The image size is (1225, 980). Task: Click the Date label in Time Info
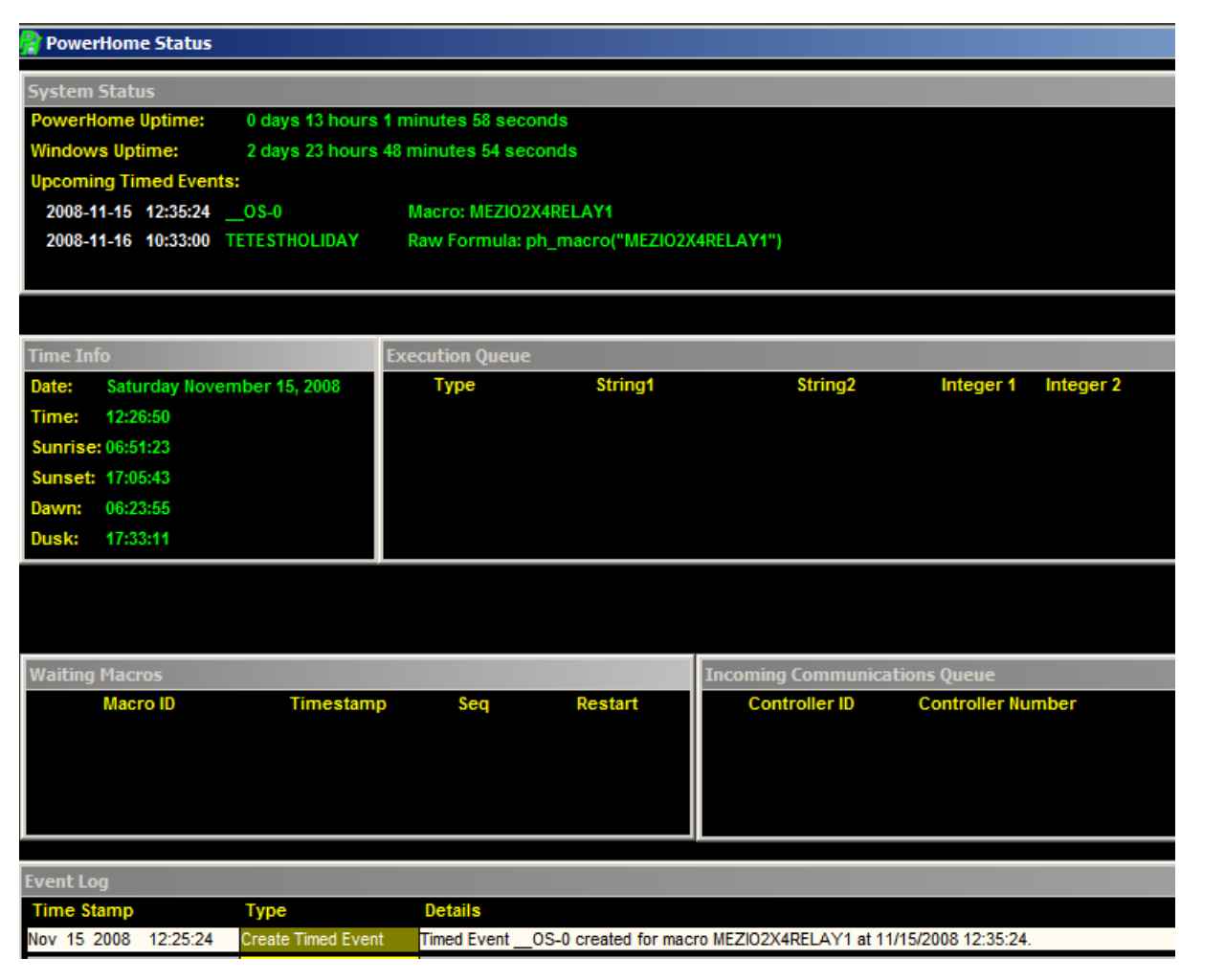point(52,387)
